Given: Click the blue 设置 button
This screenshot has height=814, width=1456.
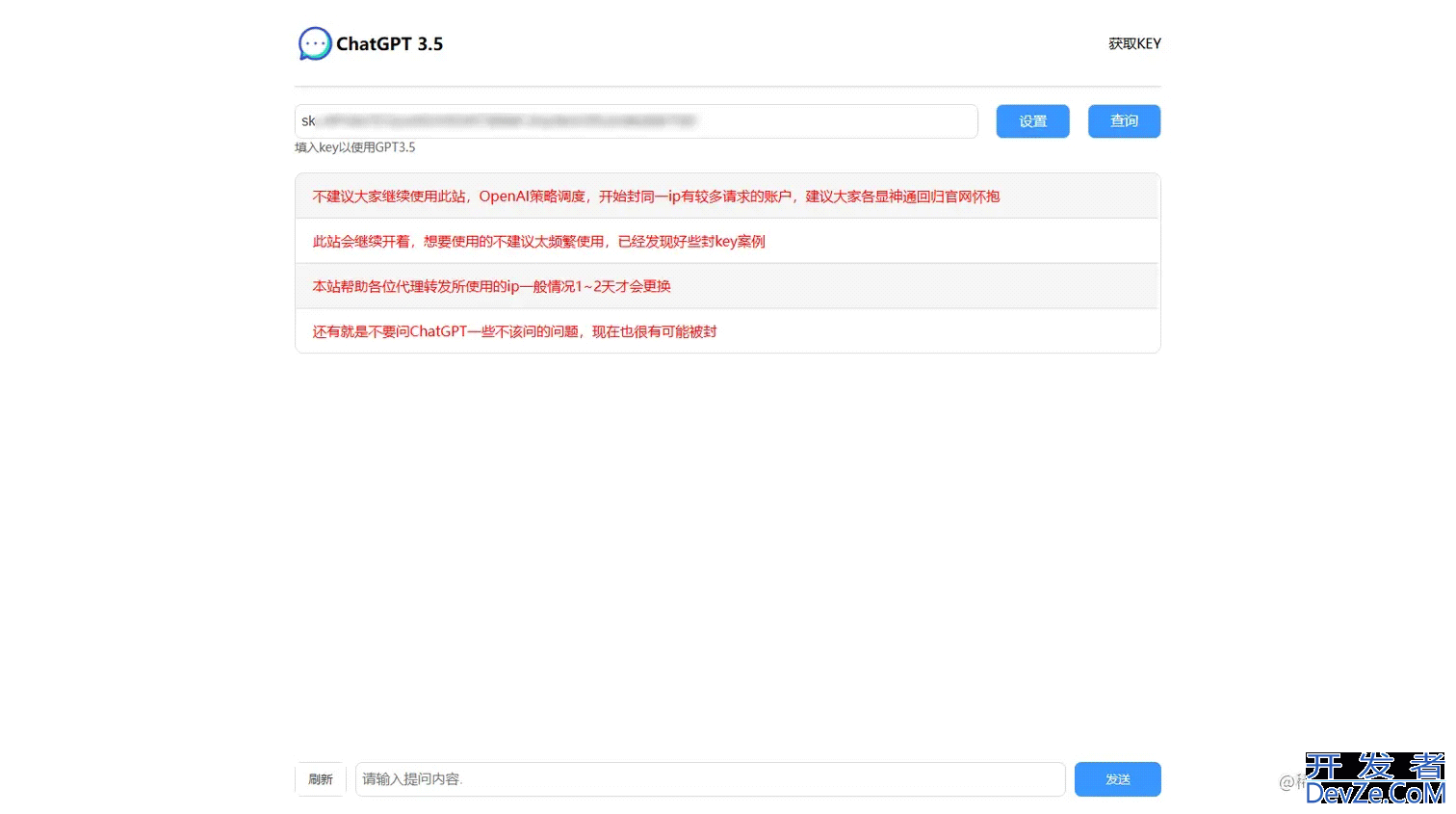Looking at the screenshot, I should pyautogui.click(x=1032, y=121).
